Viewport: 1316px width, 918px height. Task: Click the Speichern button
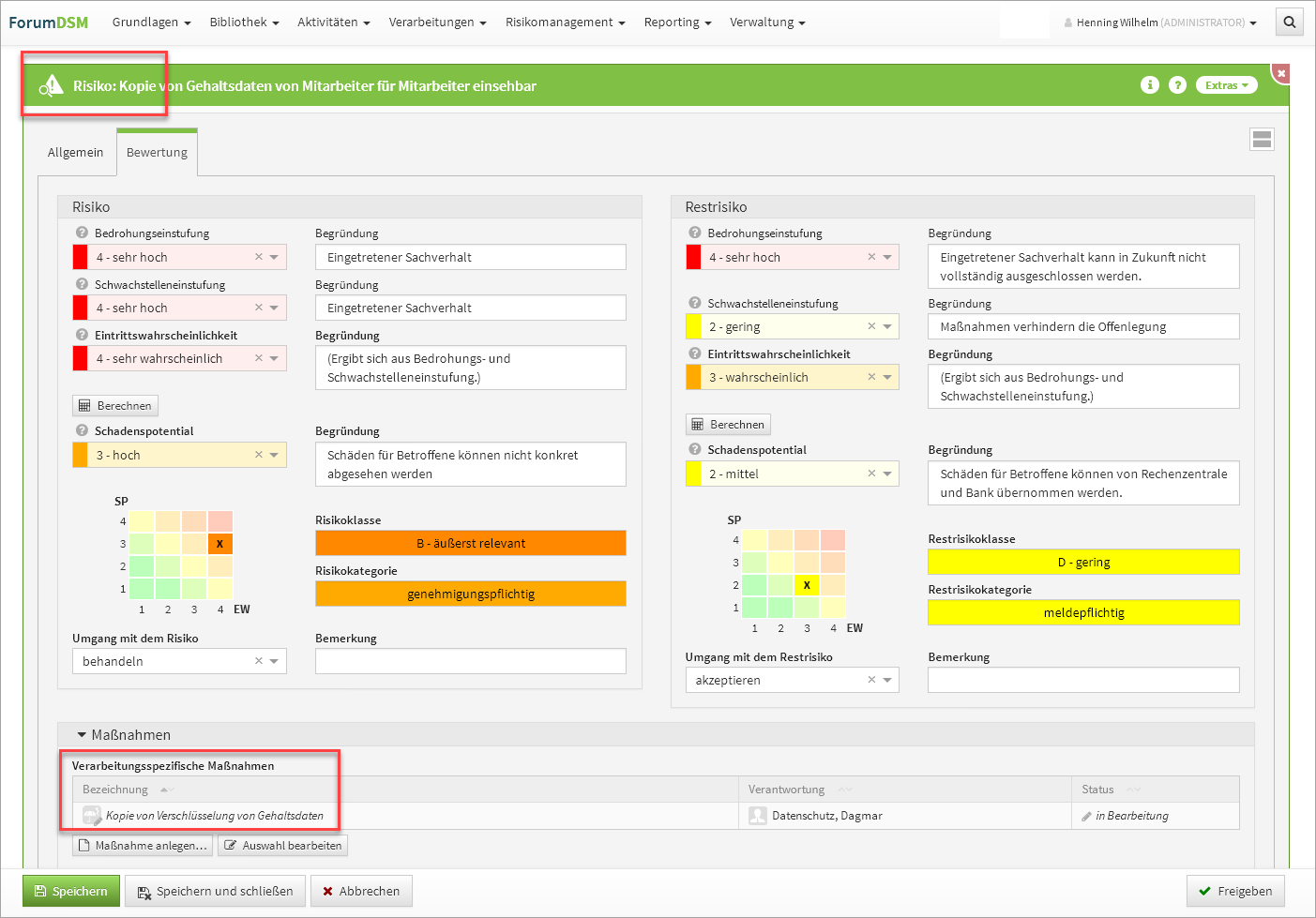tap(71, 891)
